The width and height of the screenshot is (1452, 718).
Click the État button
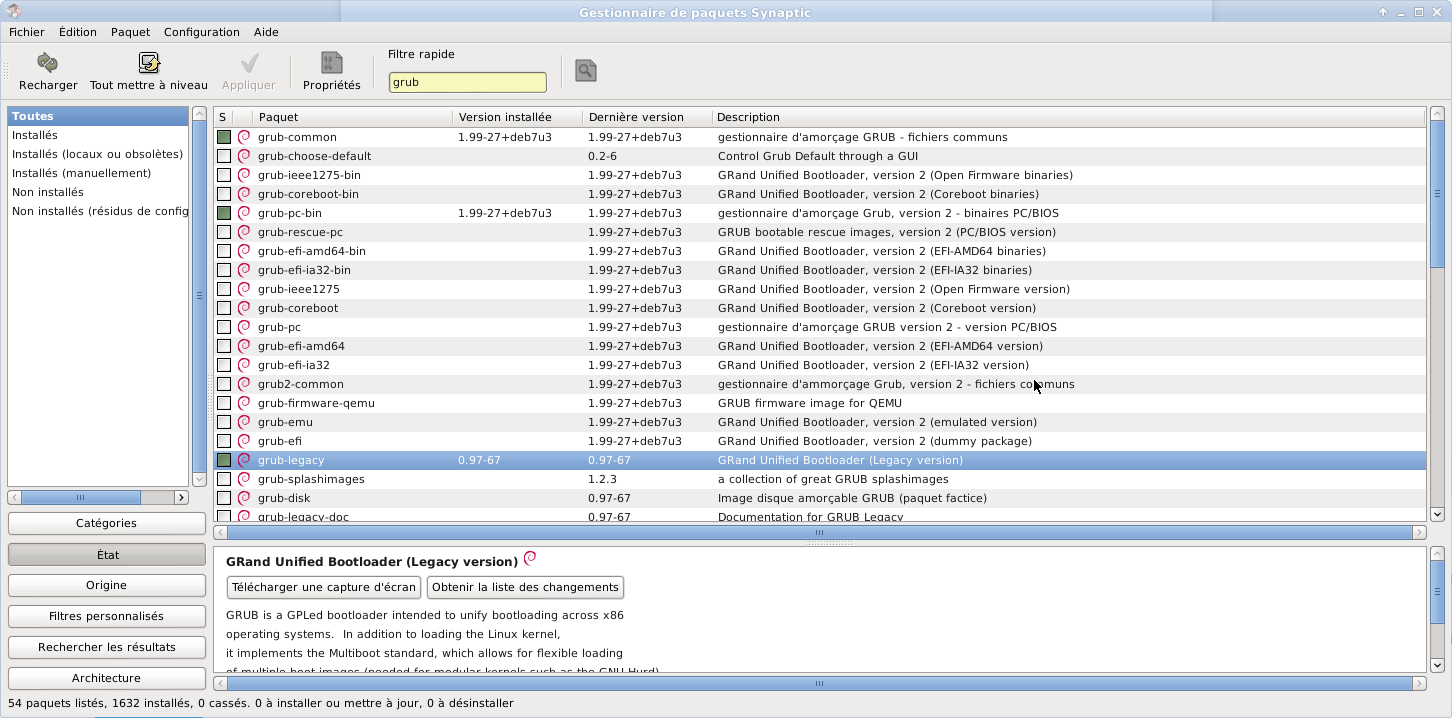point(106,554)
